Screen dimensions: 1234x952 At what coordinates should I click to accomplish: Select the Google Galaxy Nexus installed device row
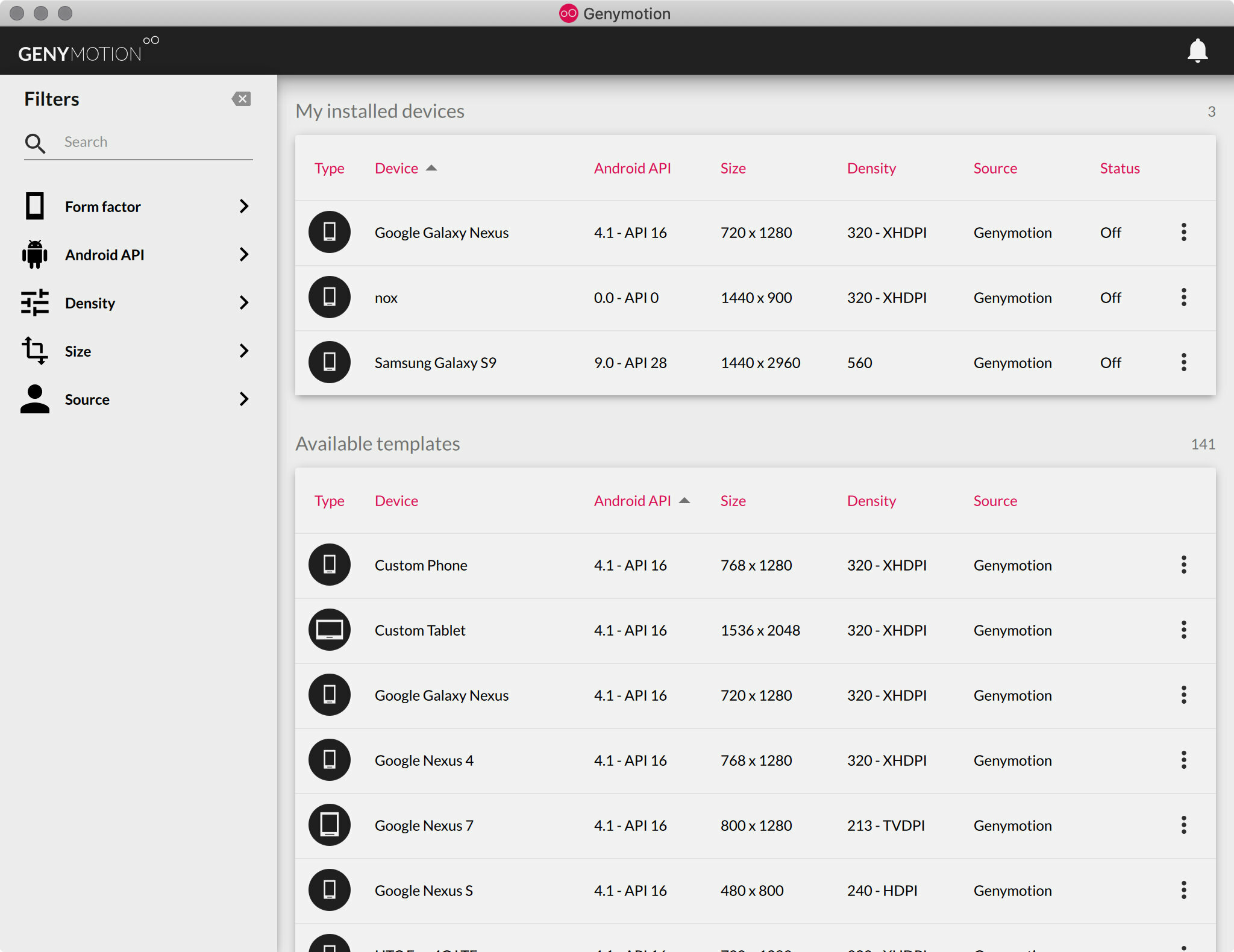point(441,233)
